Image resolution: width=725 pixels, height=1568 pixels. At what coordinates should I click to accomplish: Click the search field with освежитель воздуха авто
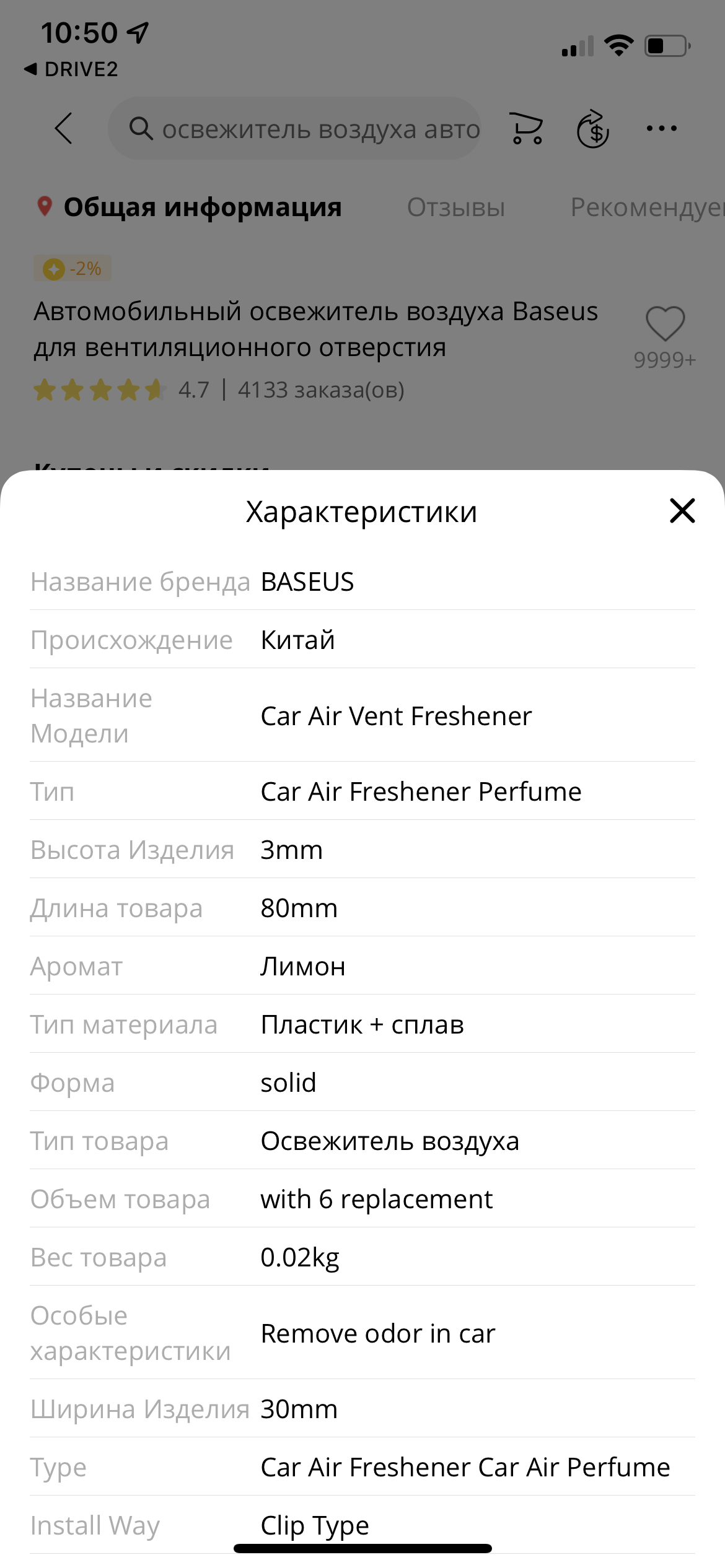295,128
